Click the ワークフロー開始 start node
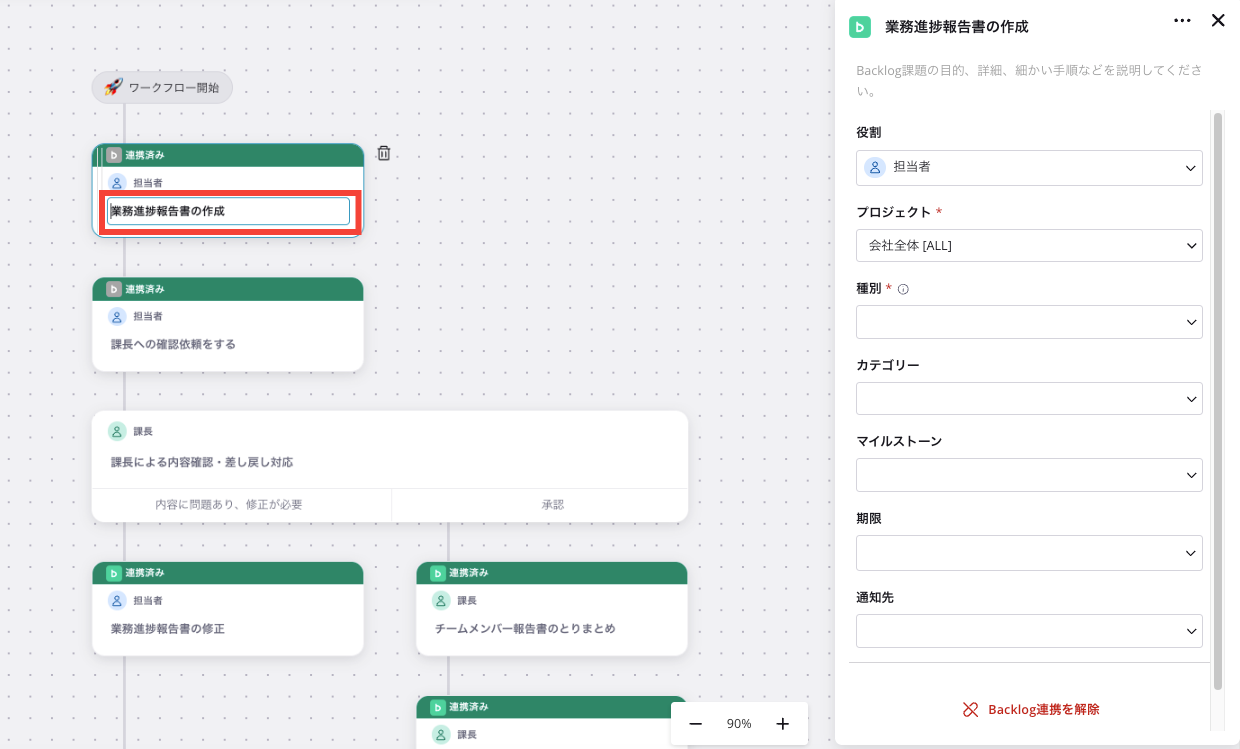Viewport: 1240px width, 749px height. pos(162,87)
